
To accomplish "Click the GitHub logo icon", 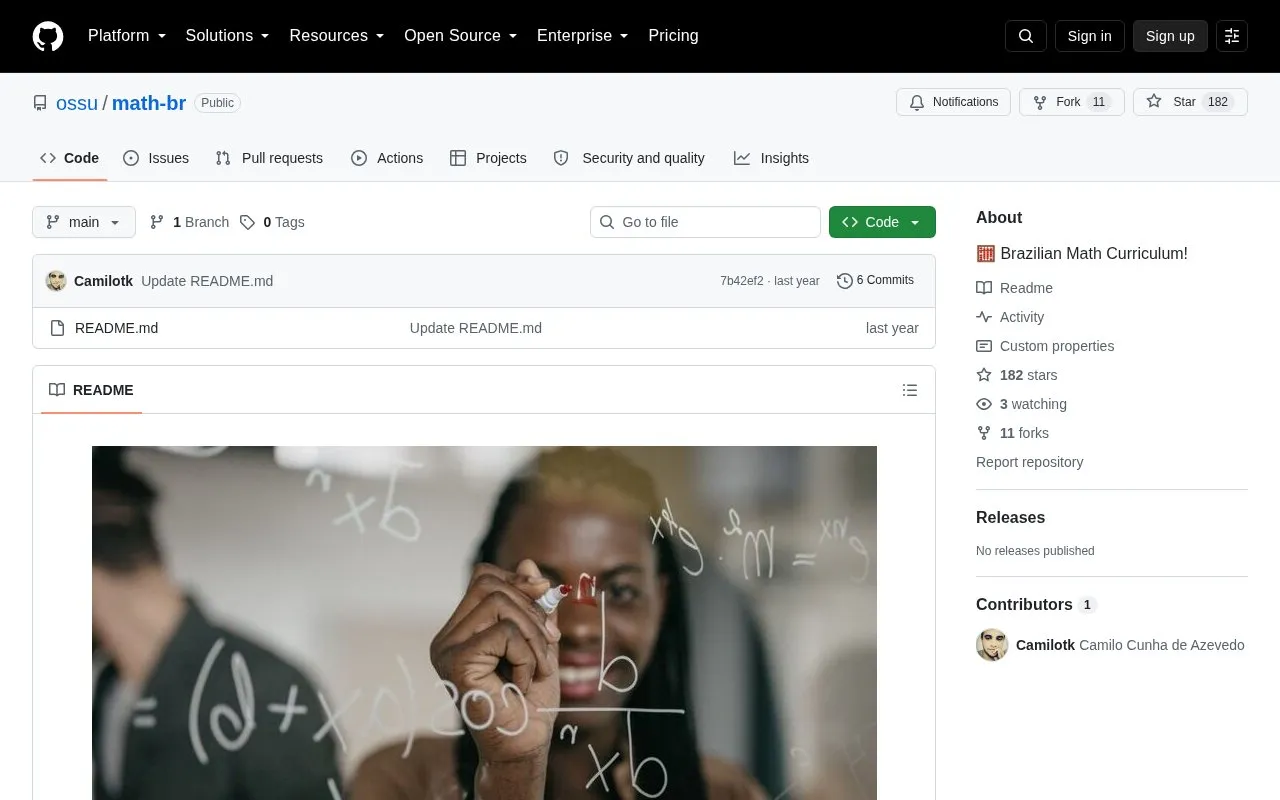I will tap(48, 36).
